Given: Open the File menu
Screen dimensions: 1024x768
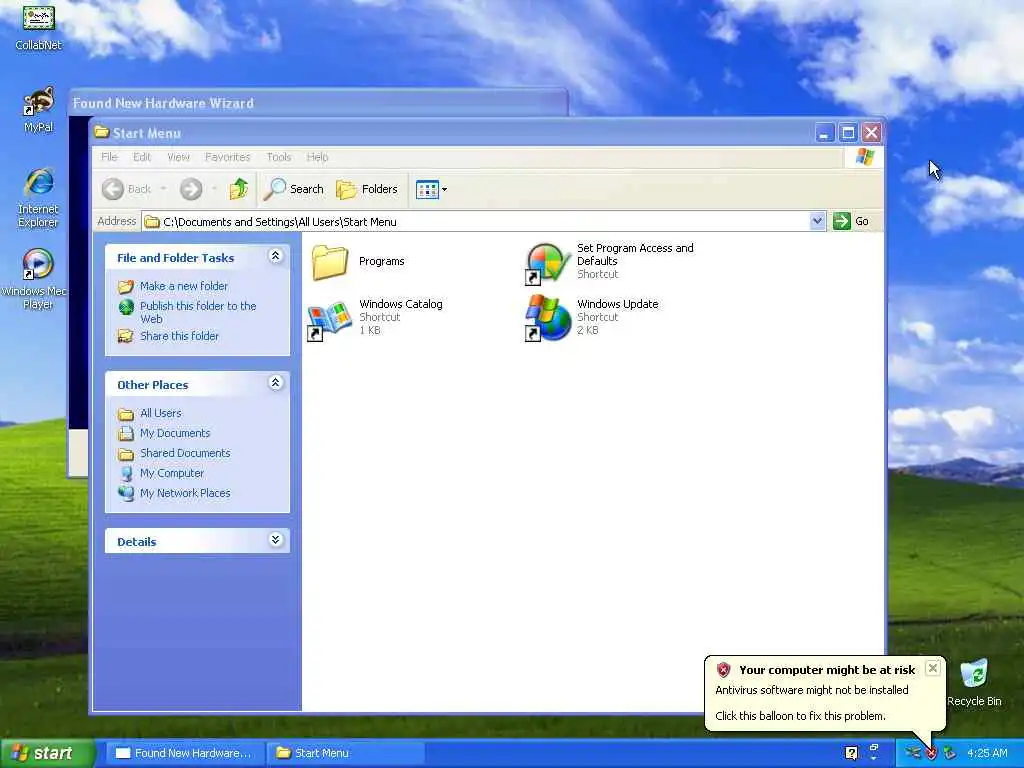Looking at the screenshot, I should [x=109, y=157].
